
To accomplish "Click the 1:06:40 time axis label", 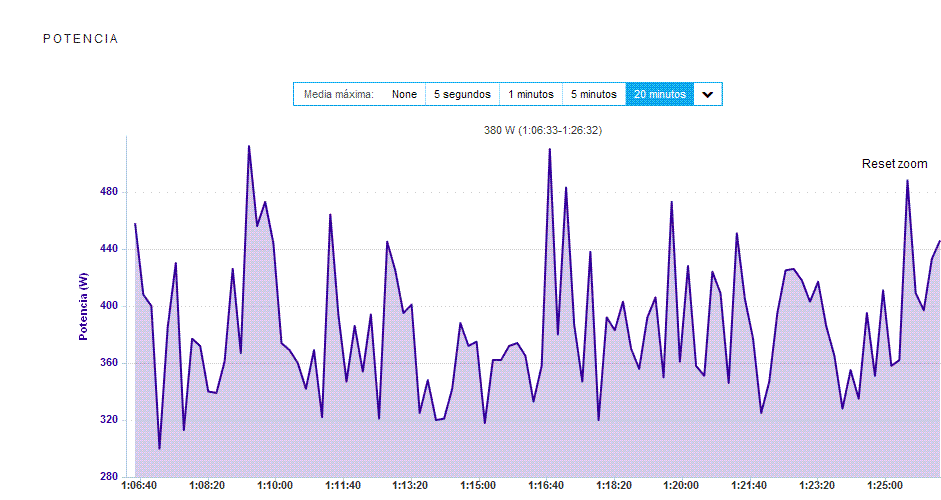I will coord(138,486).
